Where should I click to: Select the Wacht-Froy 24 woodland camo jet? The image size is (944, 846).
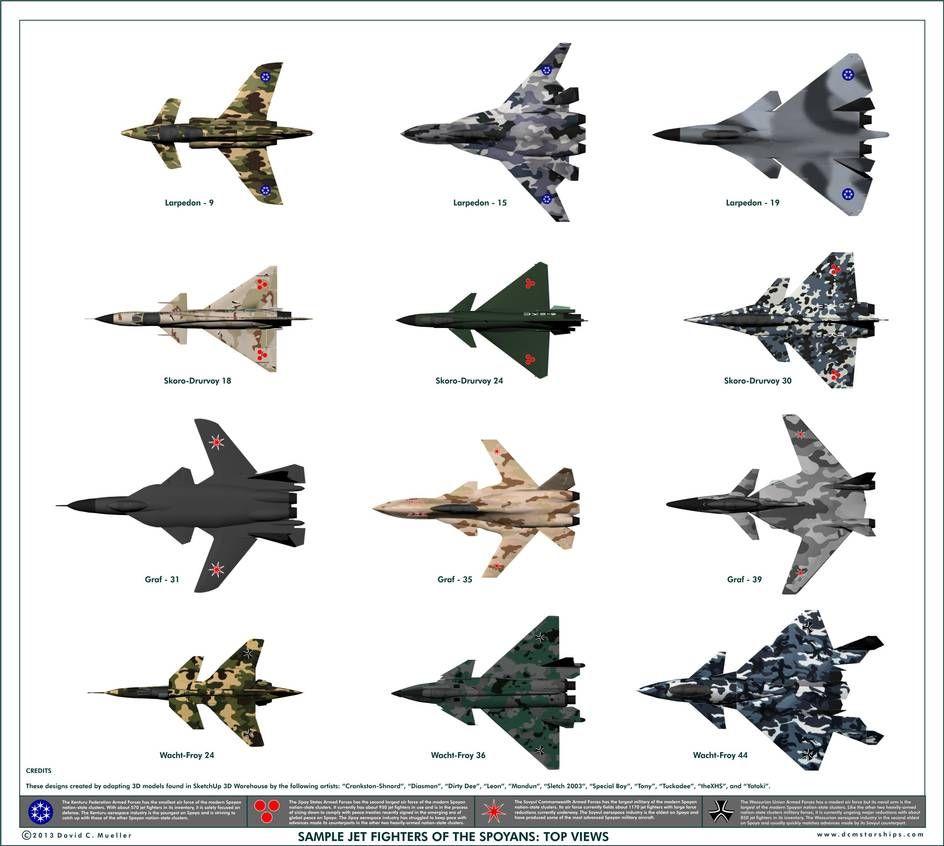coord(200,691)
